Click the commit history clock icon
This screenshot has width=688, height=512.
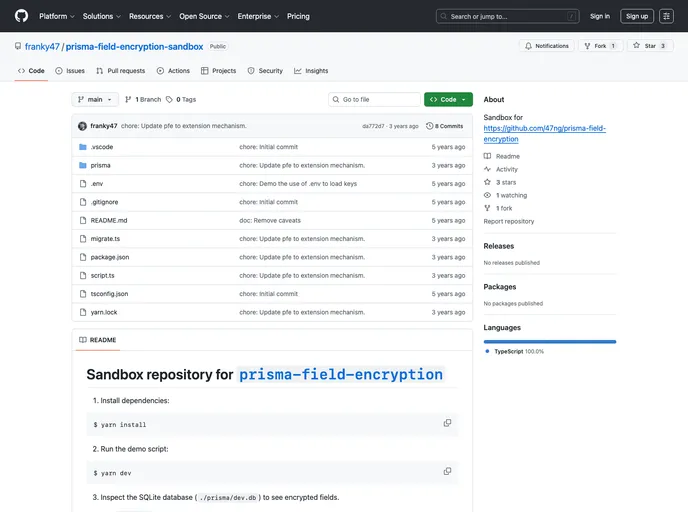coord(430,126)
